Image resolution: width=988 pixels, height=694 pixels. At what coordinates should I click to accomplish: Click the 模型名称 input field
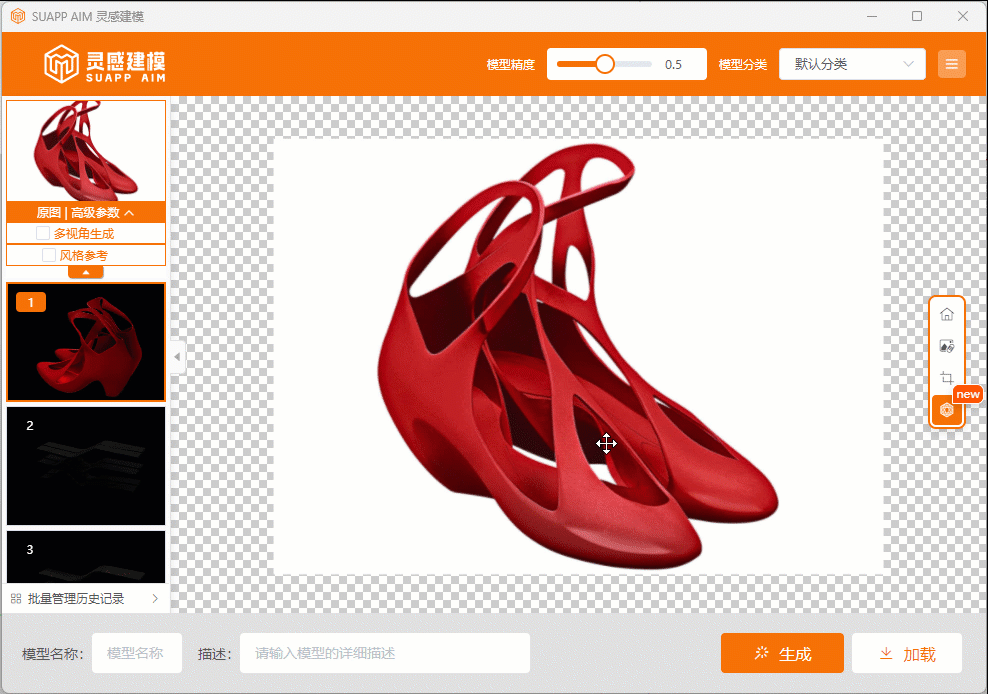[x=136, y=654]
